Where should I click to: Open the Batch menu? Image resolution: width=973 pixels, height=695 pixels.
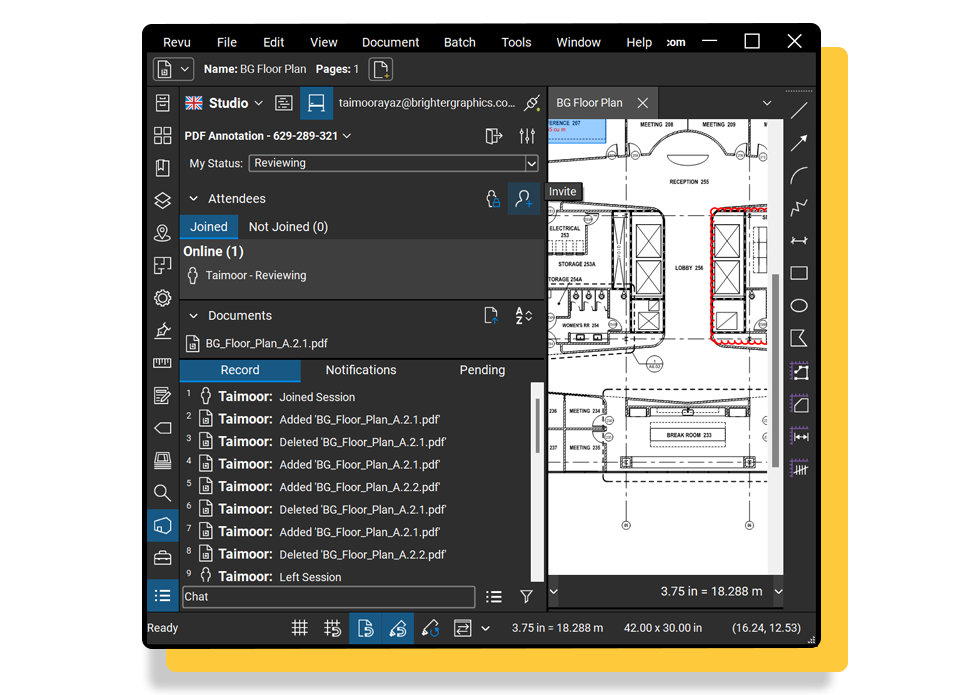click(x=459, y=42)
